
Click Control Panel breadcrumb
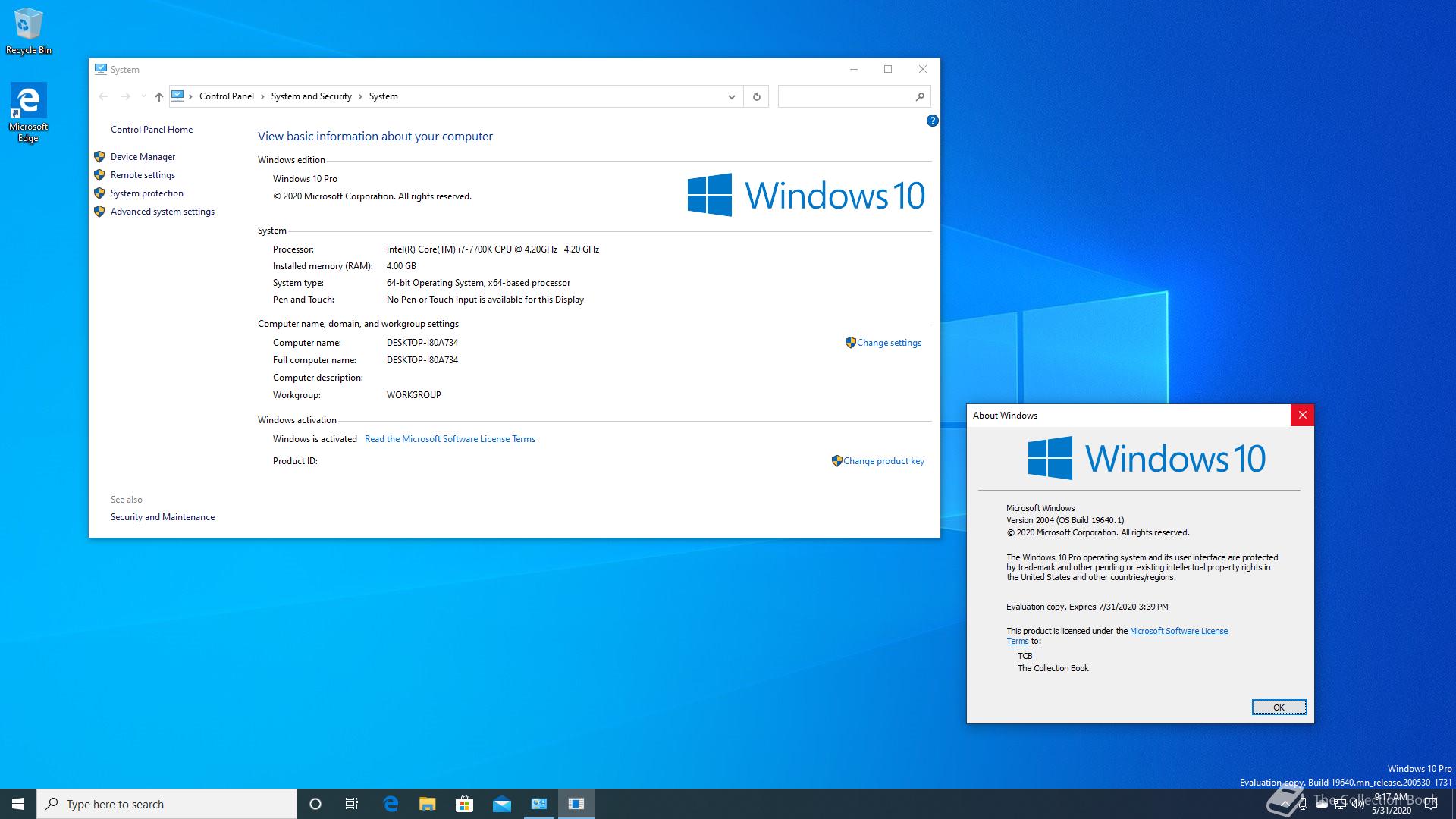(226, 96)
